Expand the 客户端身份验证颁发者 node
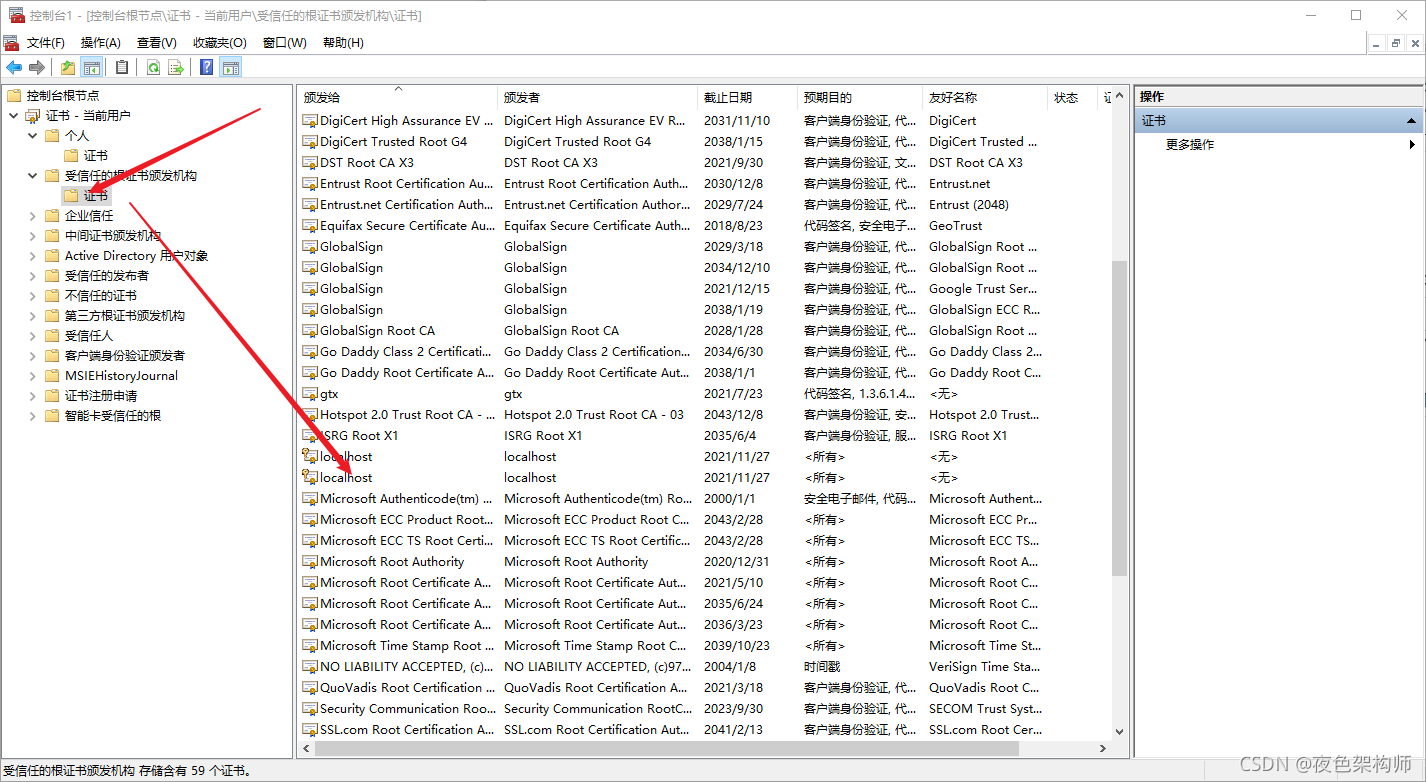 33,355
